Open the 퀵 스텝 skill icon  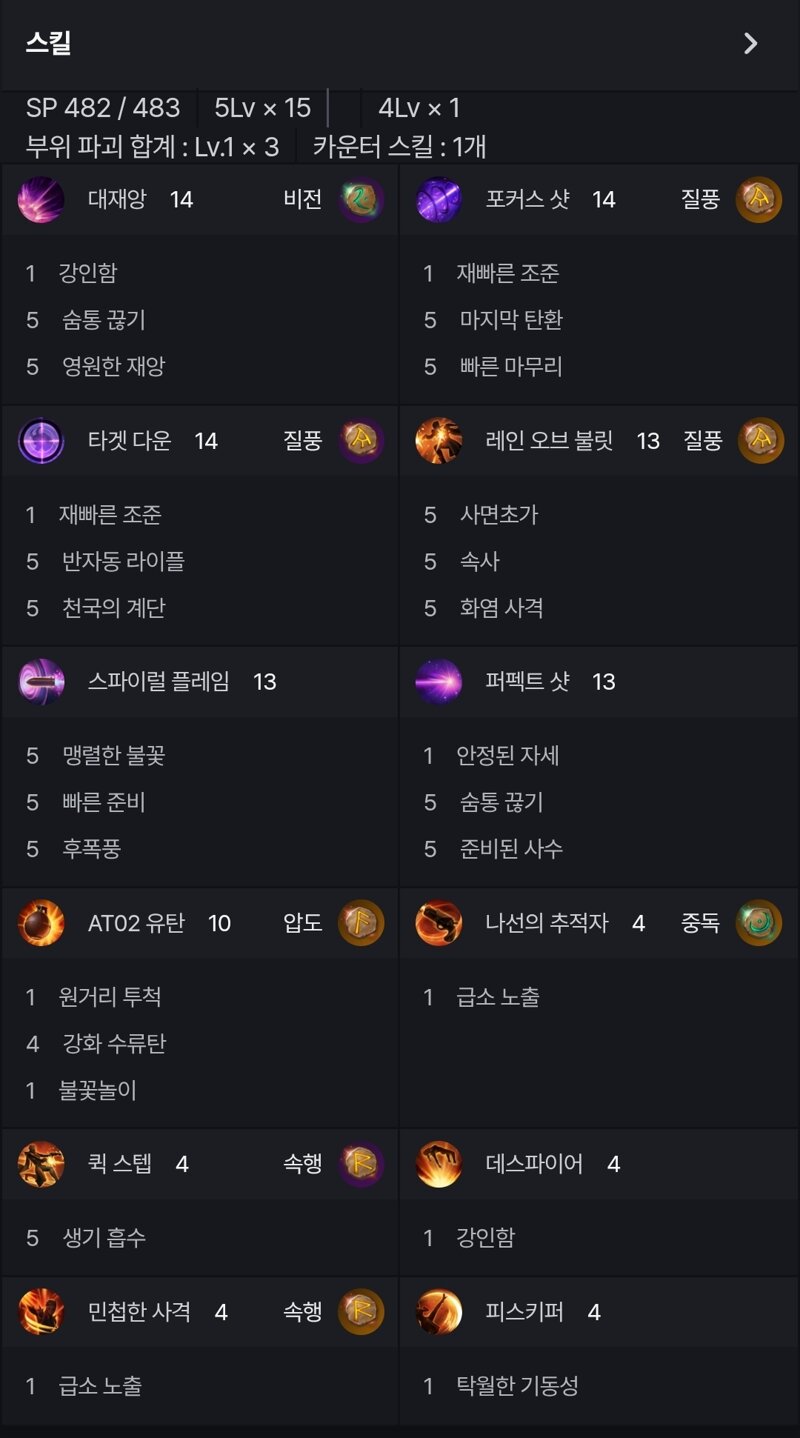41,1164
